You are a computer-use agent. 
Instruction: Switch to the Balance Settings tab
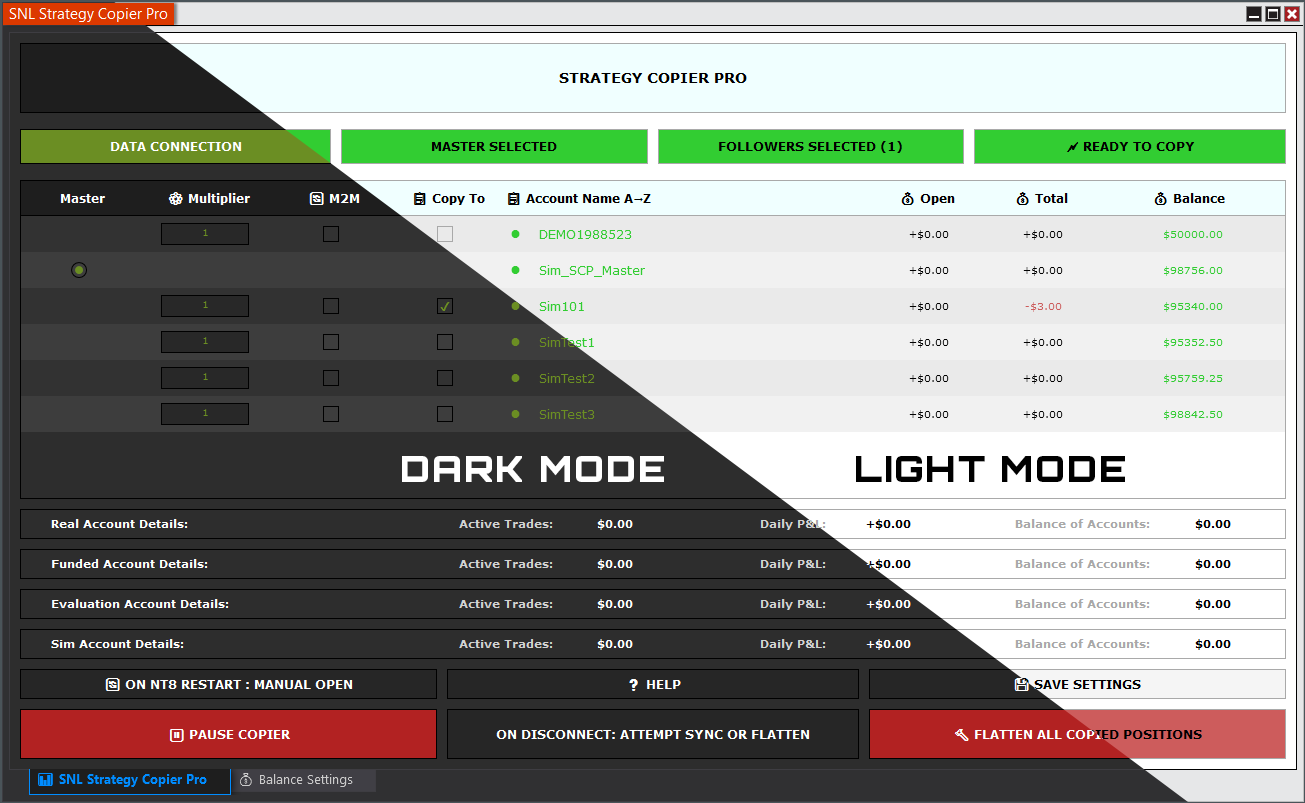(x=304, y=779)
